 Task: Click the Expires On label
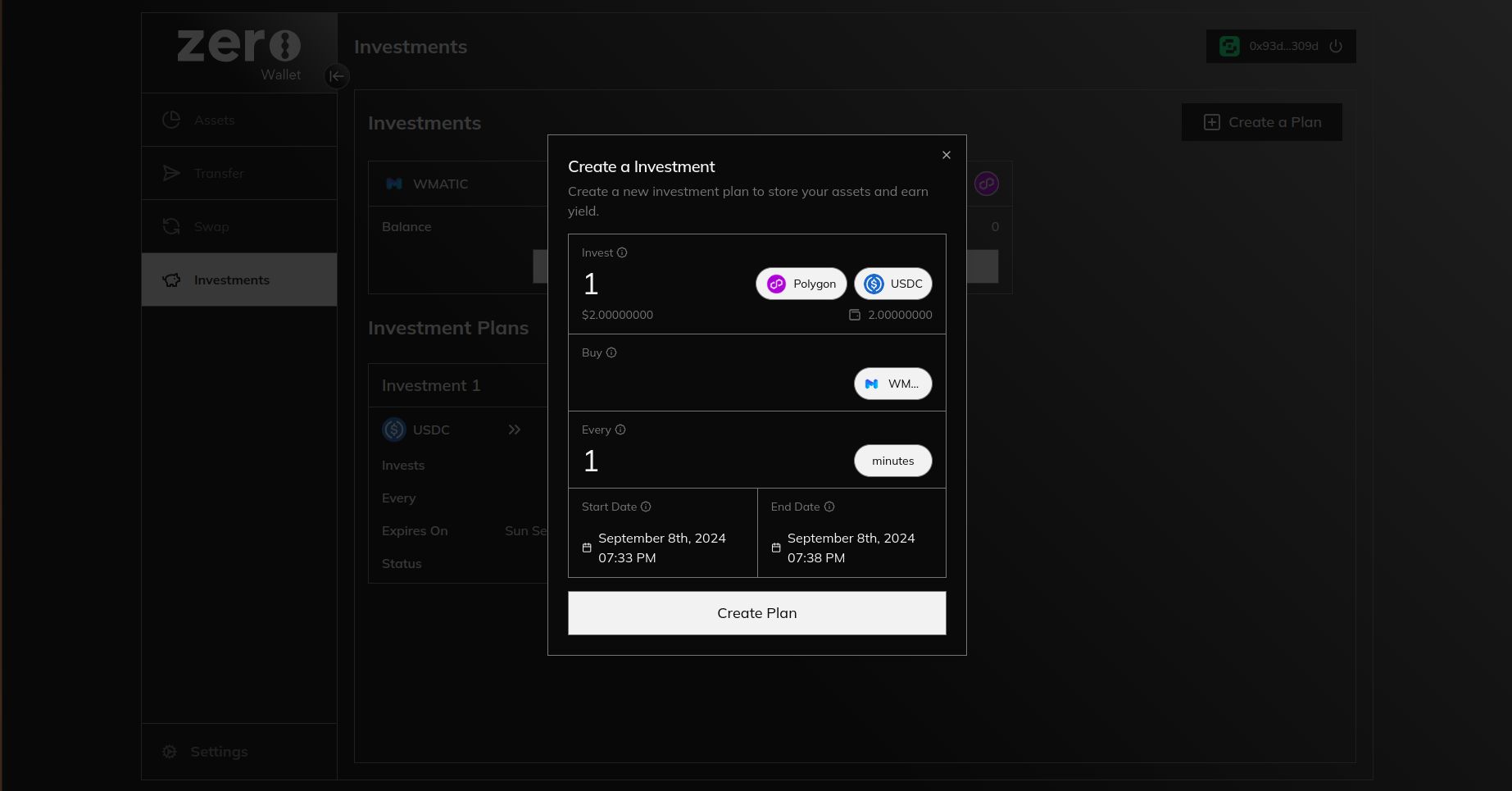pyautogui.click(x=415, y=530)
